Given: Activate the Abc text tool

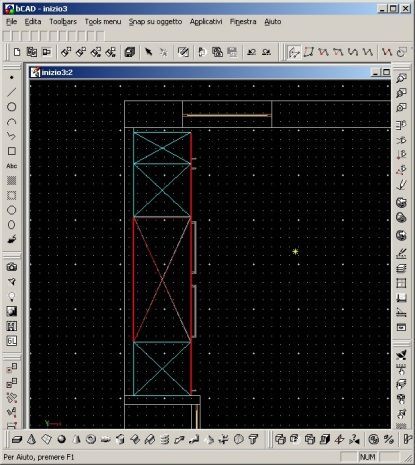Looking at the screenshot, I should tap(12, 166).
